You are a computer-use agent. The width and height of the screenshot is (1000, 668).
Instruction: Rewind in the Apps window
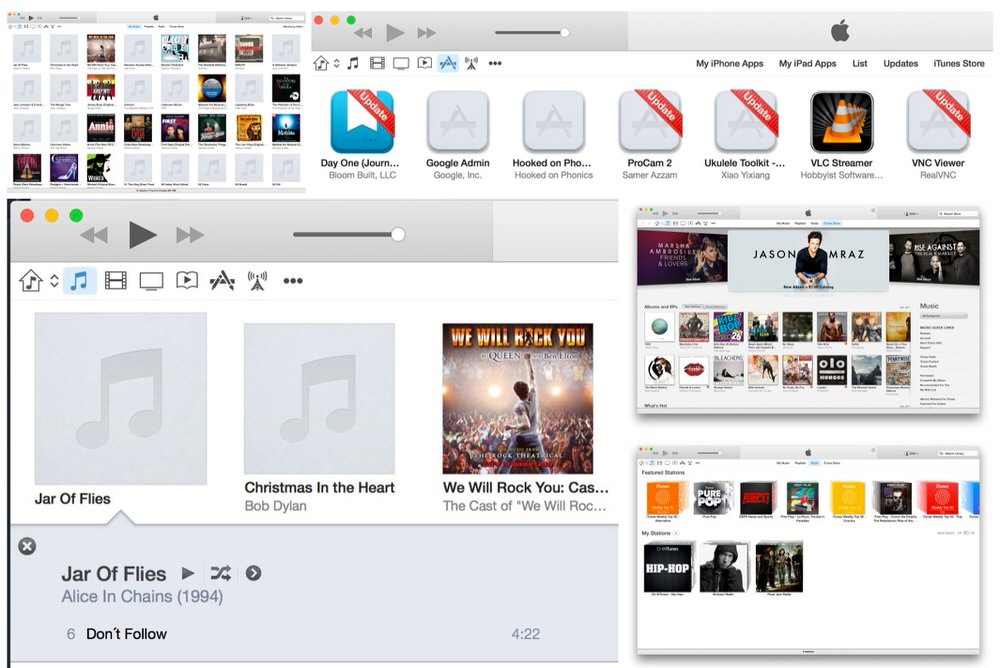tap(363, 33)
